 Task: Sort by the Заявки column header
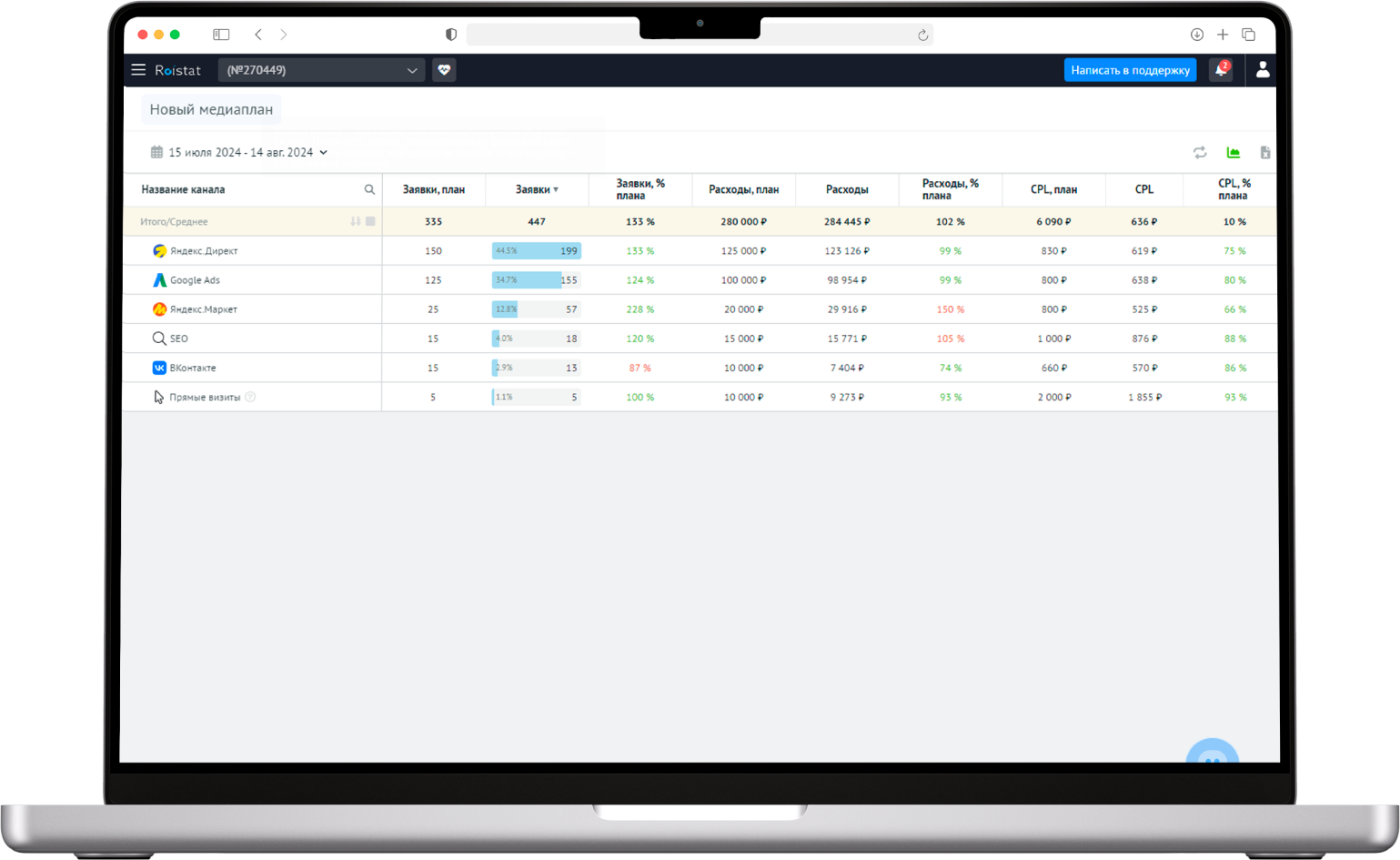[536, 190]
